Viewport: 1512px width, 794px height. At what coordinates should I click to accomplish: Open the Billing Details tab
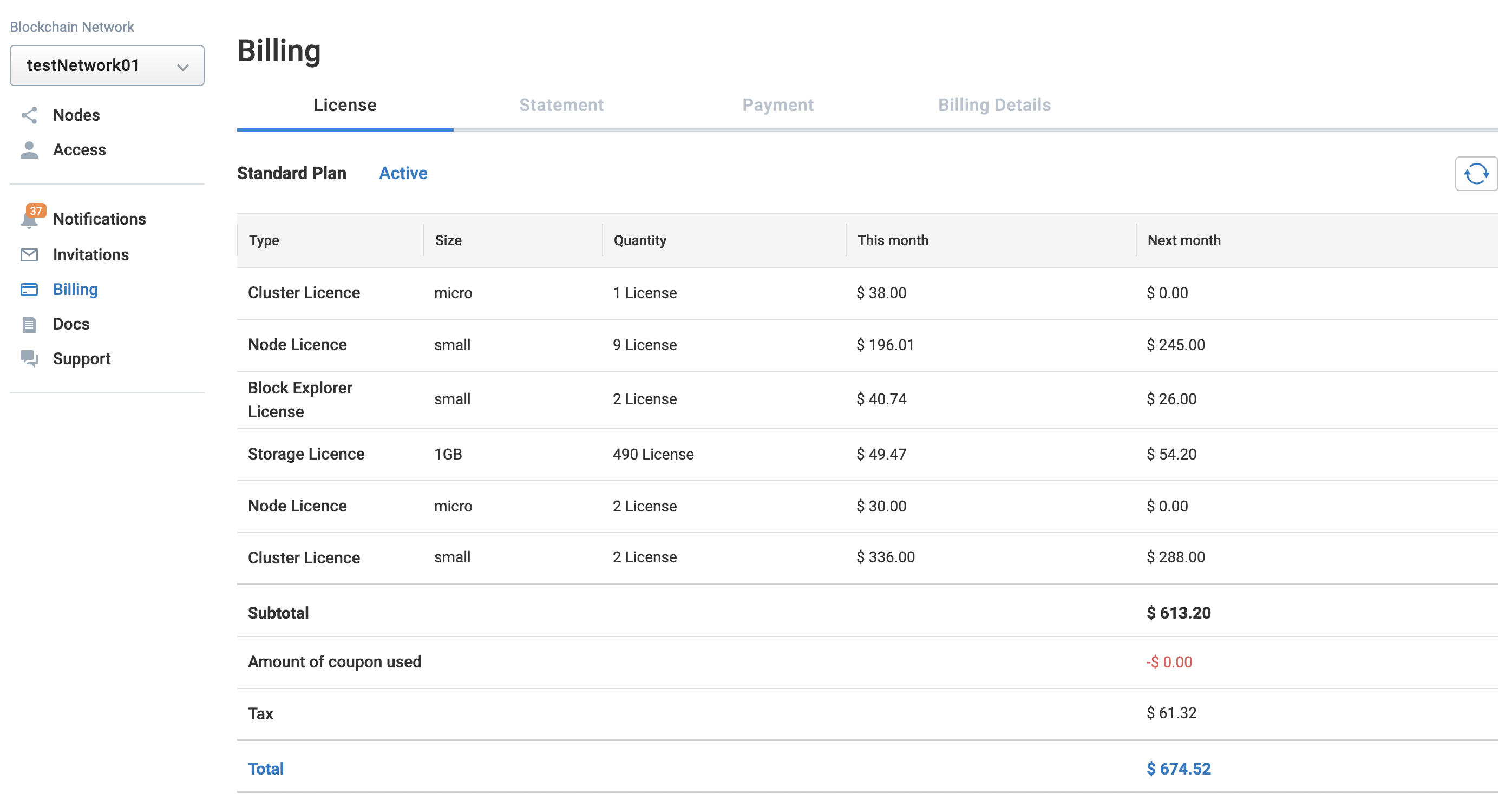point(994,105)
